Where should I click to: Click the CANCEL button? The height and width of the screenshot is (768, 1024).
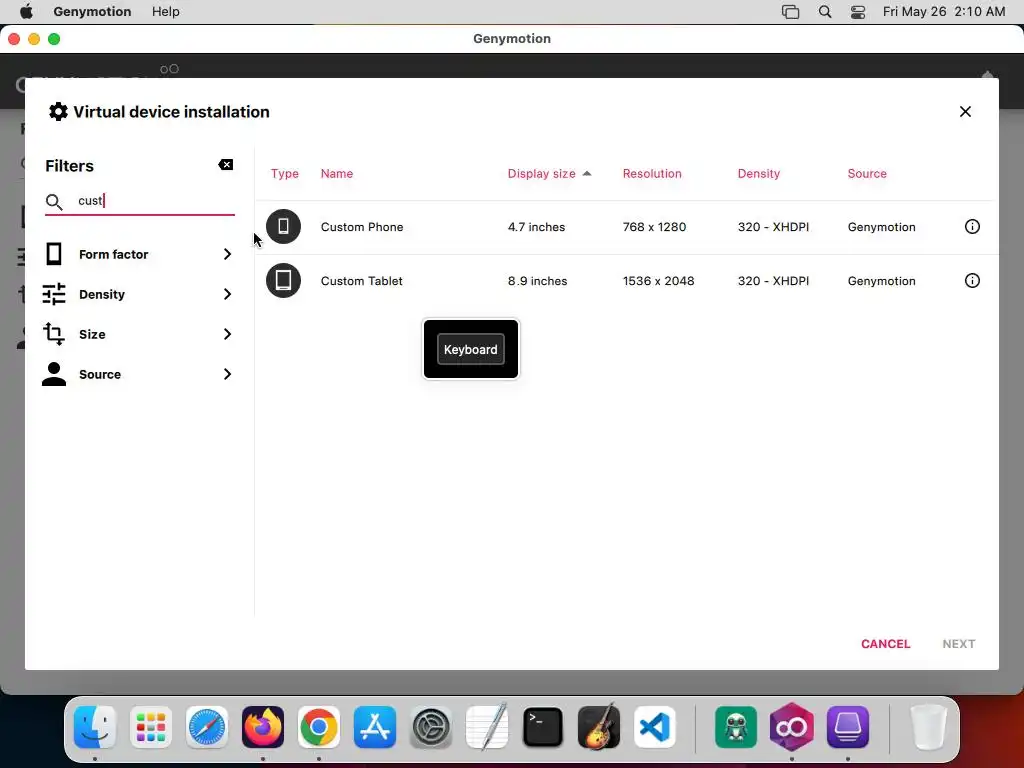tap(886, 644)
